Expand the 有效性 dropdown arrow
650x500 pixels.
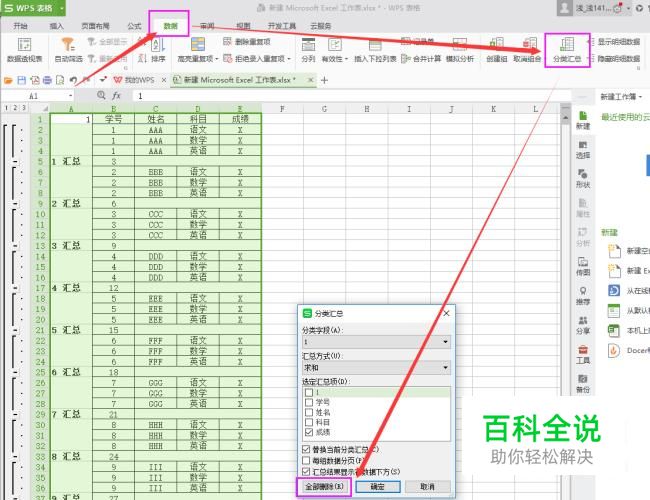[346, 59]
